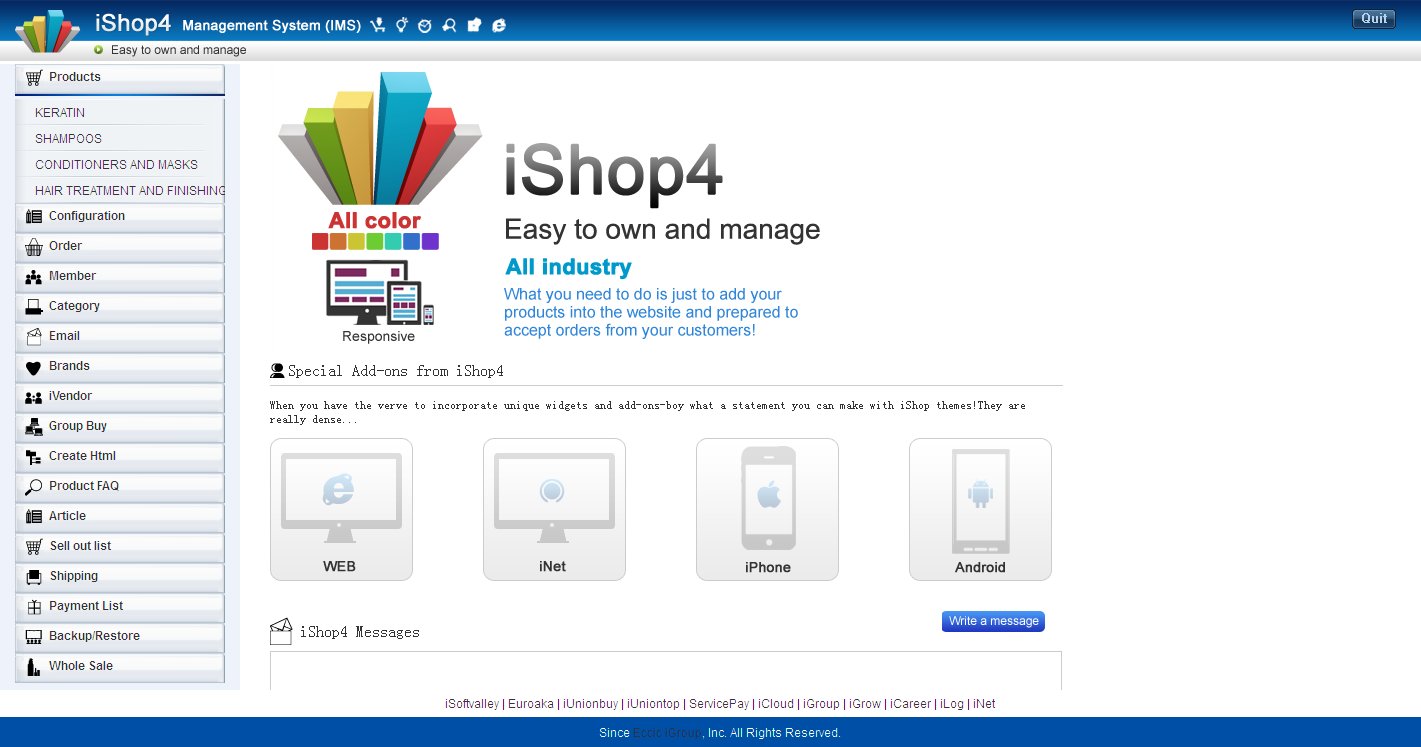Open the Android add-on card
Image resolution: width=1421 pixels, height=747 pixels.
click(980, 509)
